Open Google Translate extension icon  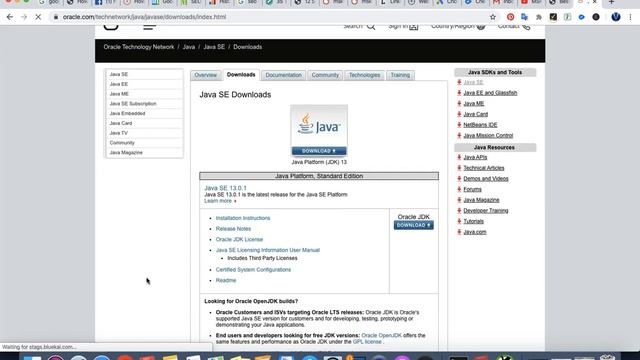pos(524,17)
